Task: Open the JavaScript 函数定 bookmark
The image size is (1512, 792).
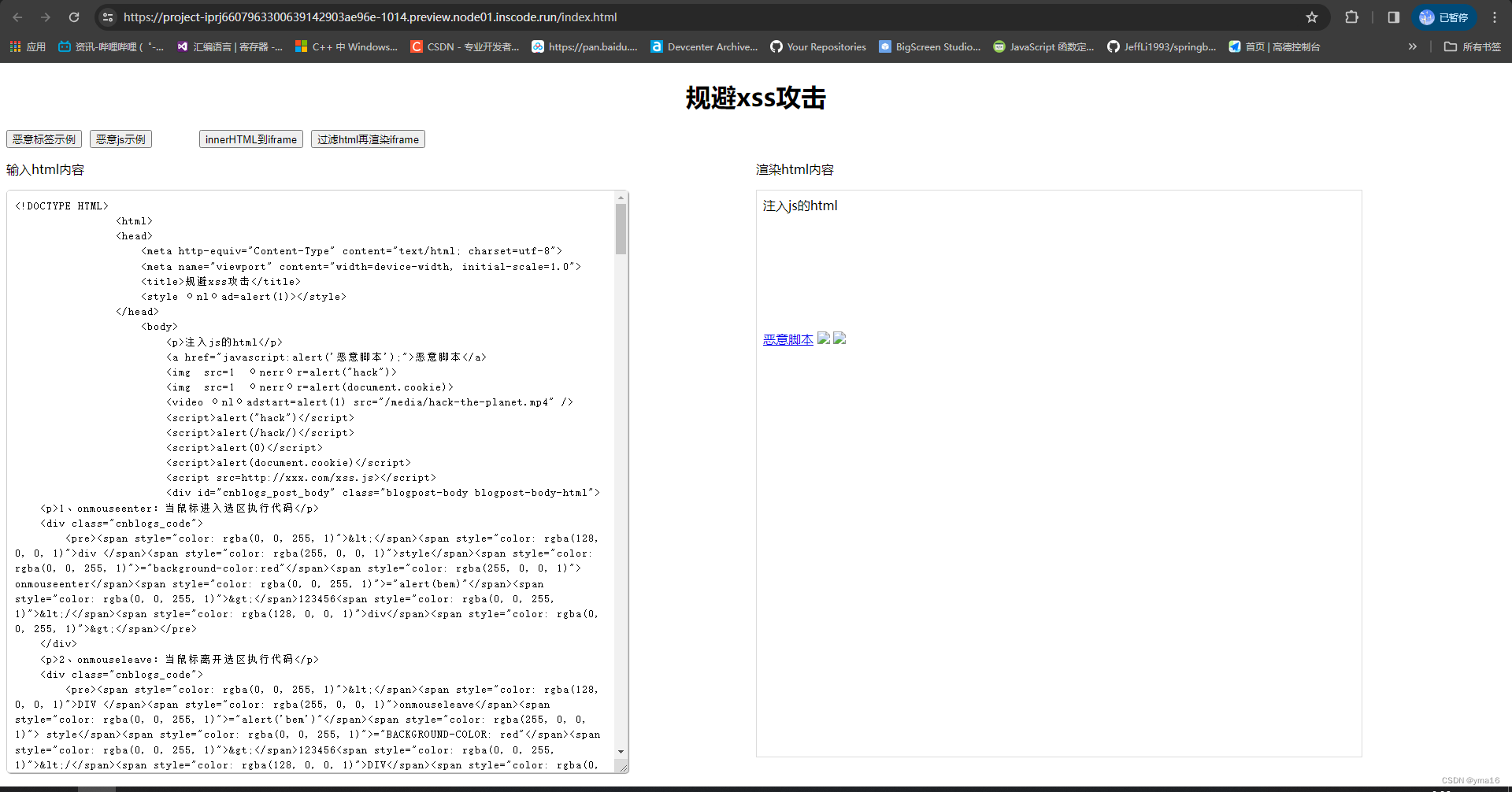Action: tap(1043, 47)
